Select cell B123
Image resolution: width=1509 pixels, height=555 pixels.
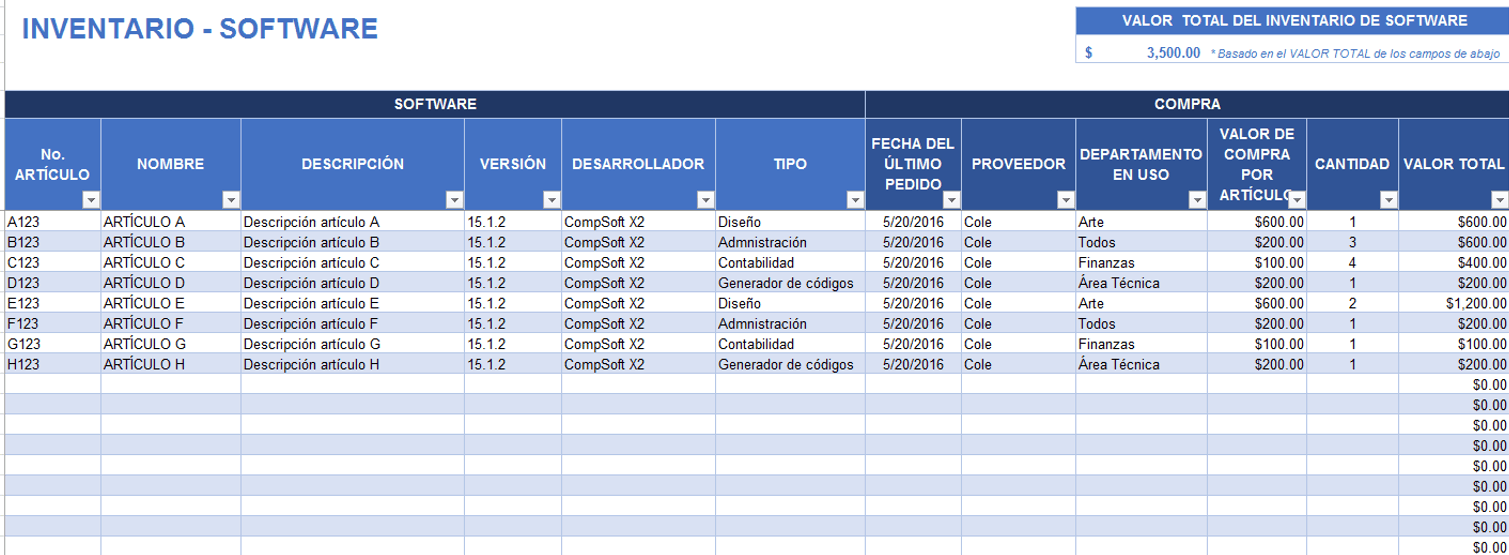coord(53,242)
